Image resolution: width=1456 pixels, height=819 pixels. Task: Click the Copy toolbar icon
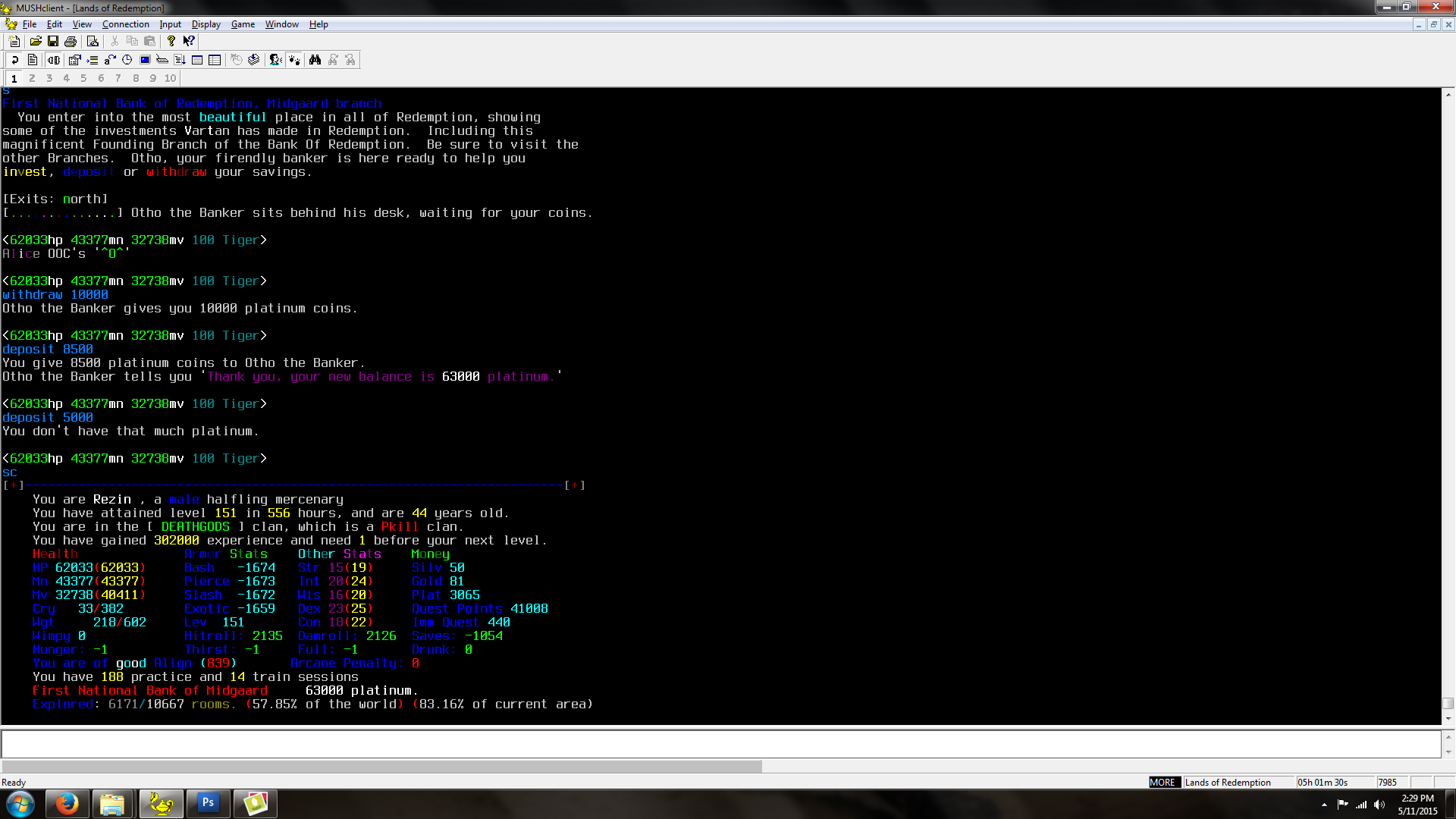(x=132, y=41)
